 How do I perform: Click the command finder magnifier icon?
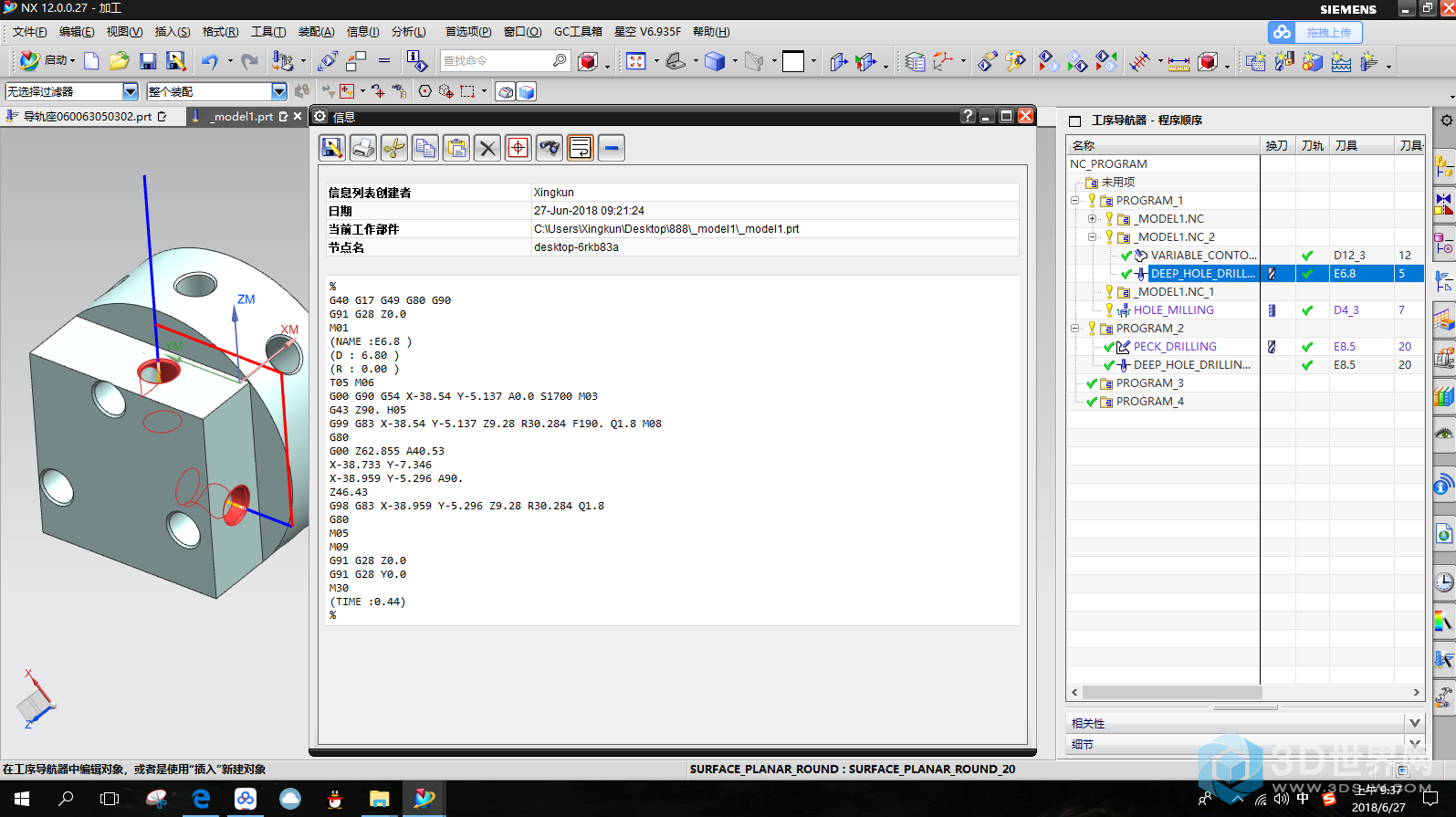560,60
